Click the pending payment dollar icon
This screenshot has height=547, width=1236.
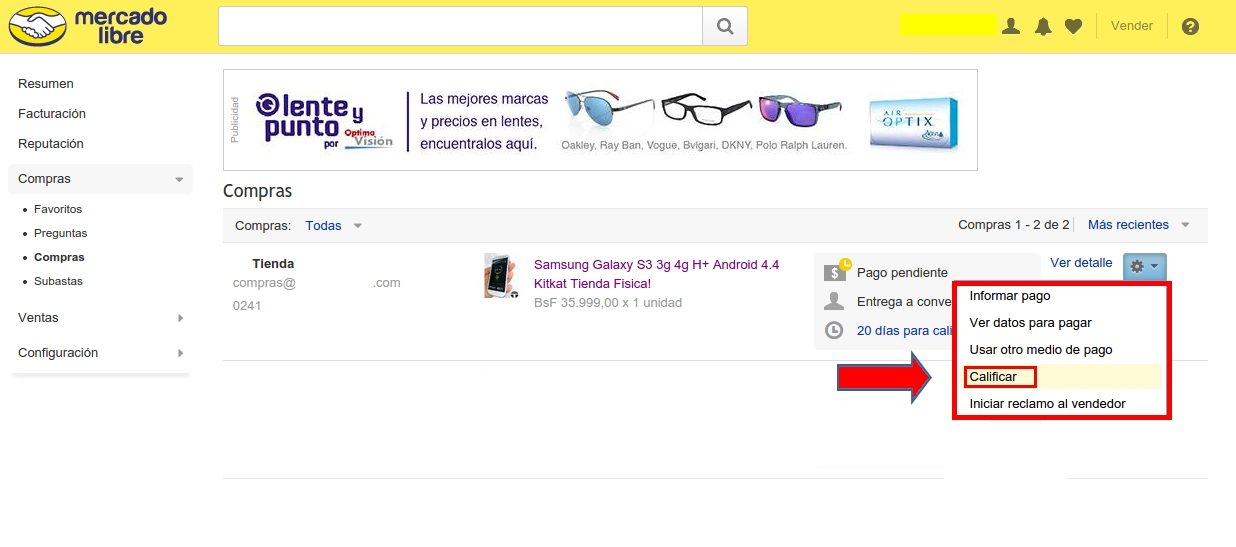(835, 271)
